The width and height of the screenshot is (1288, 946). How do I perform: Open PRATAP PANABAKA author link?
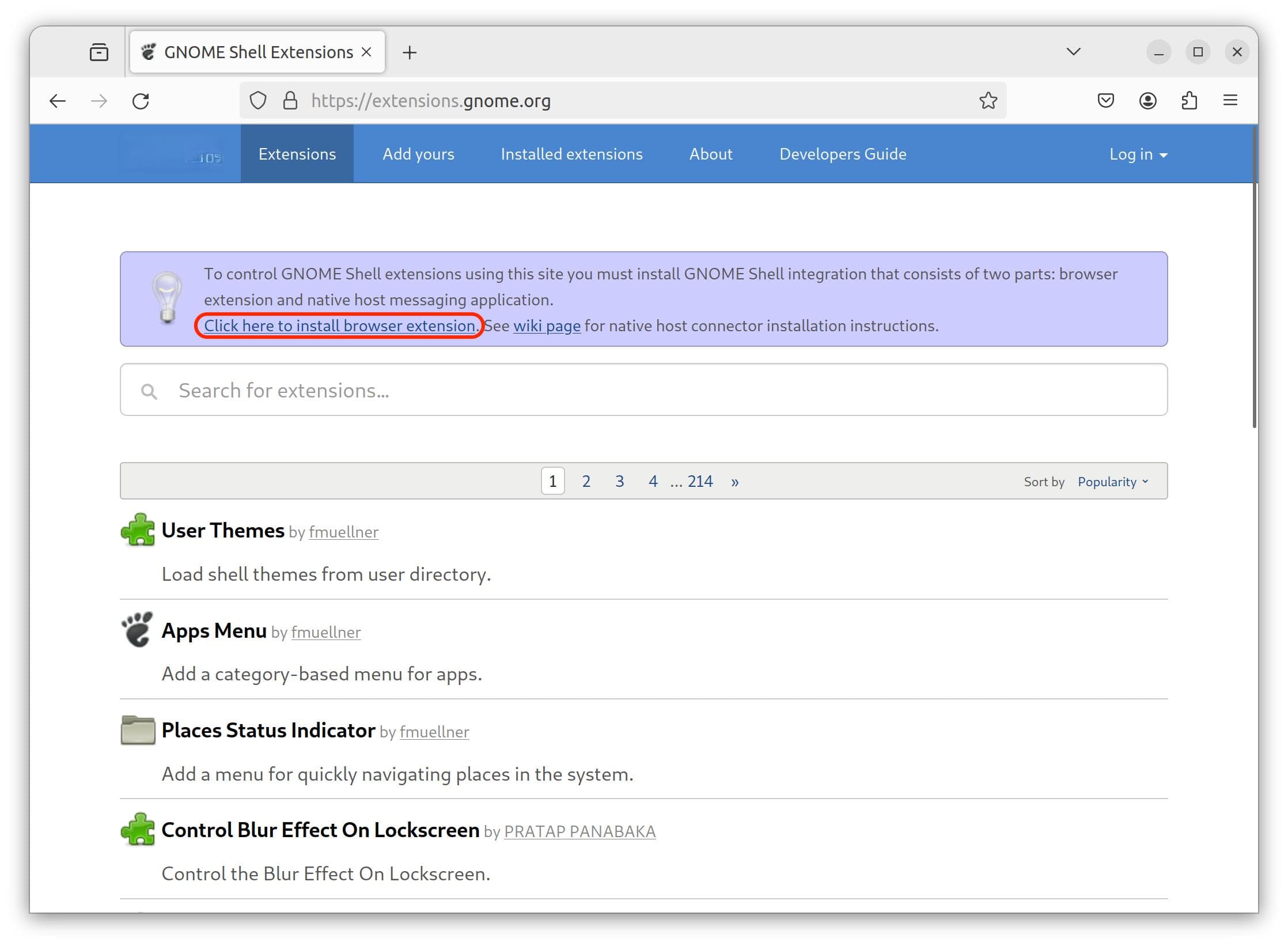click(580, 831)
